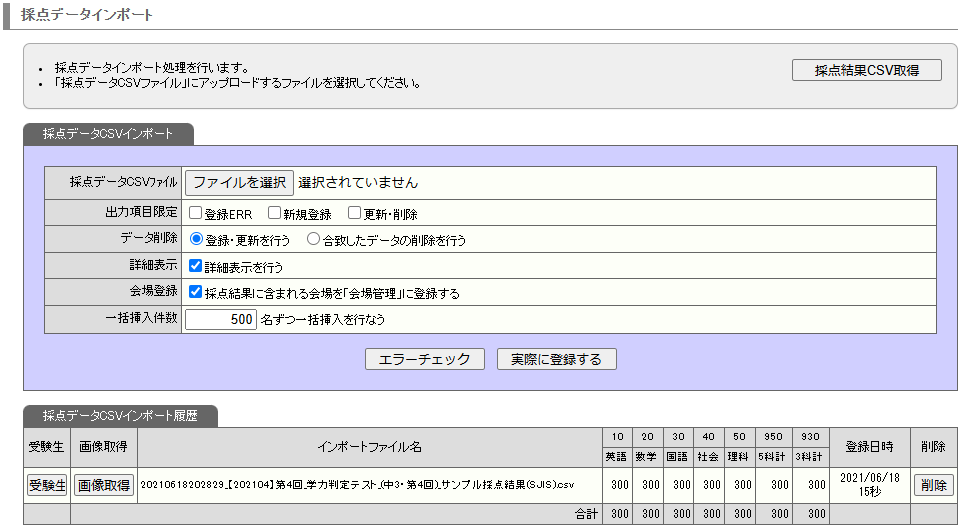
Task: Choose 合致したデータの削除を行う radio option
Action: pyautogui.click(x=313, y=240)
